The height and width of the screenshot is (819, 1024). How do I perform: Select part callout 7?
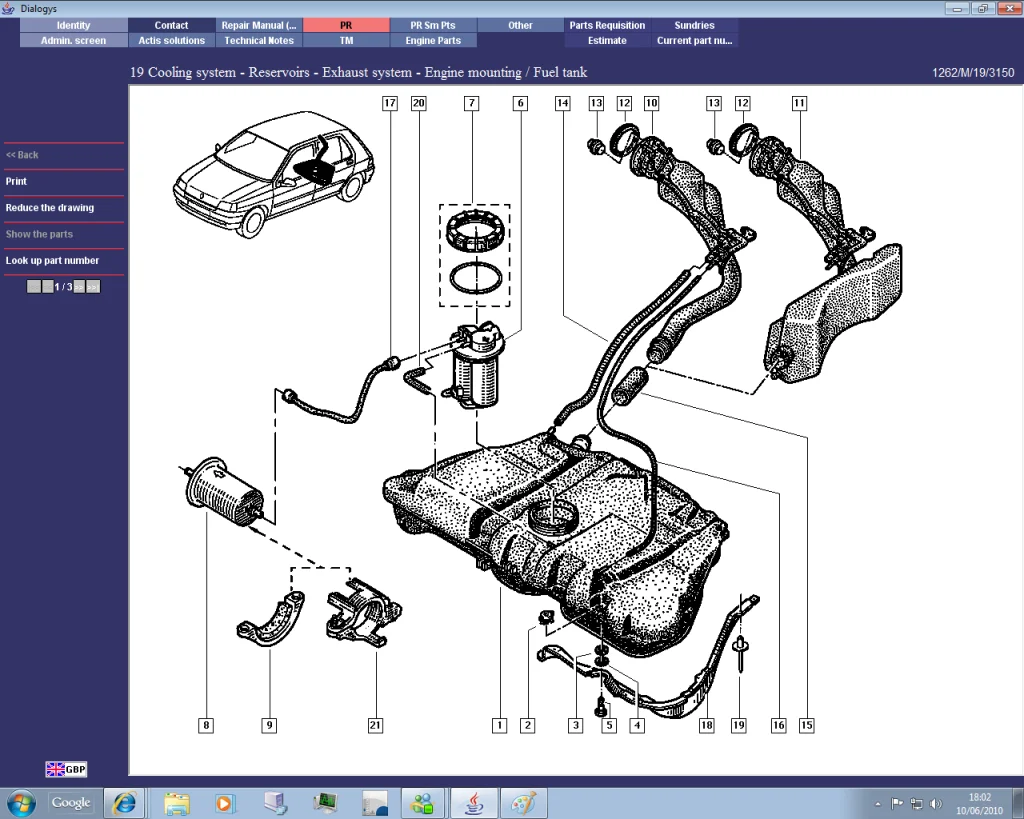coord(472,103)
